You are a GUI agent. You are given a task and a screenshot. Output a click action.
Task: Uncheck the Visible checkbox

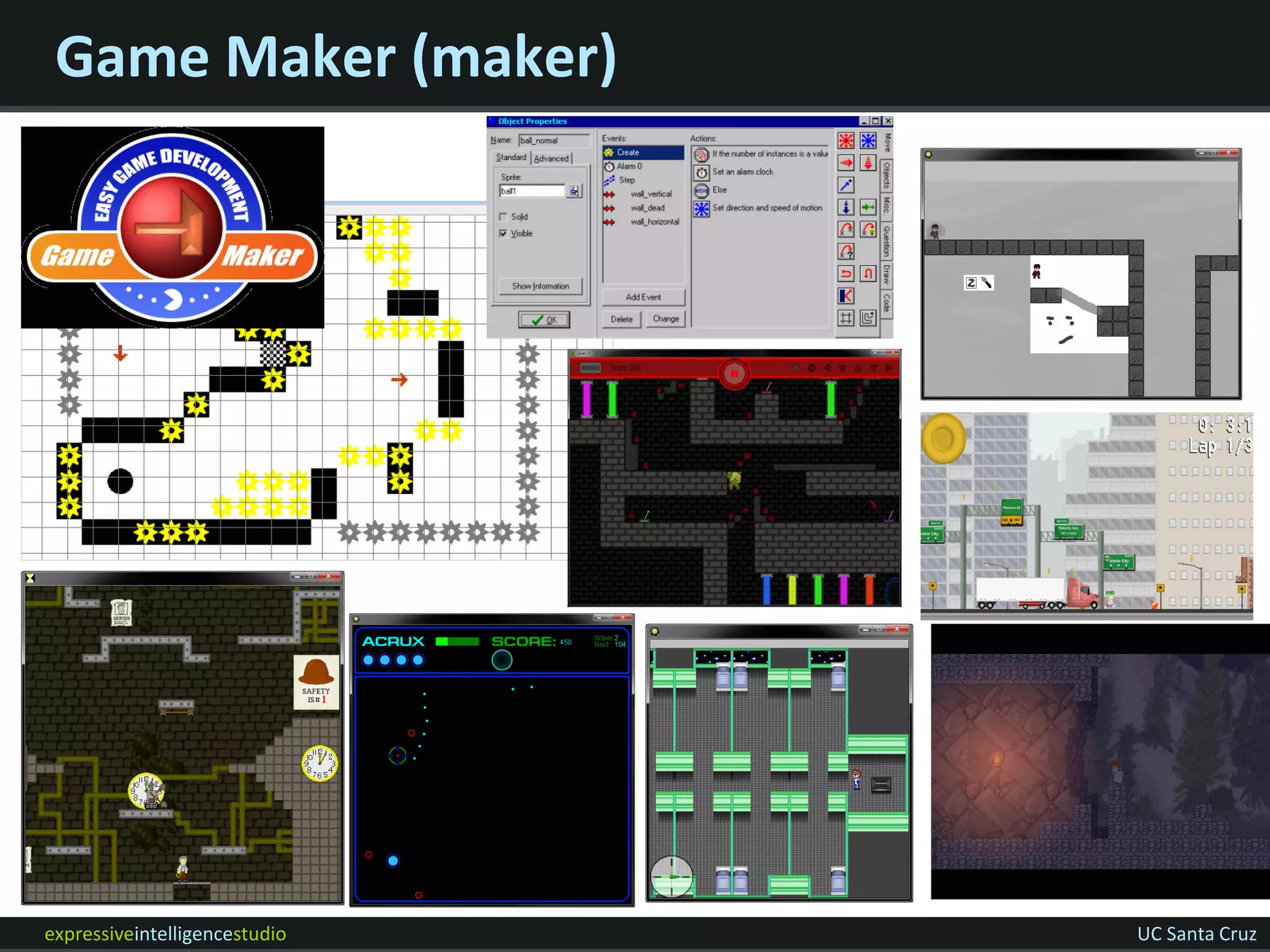tap(503, 234)
